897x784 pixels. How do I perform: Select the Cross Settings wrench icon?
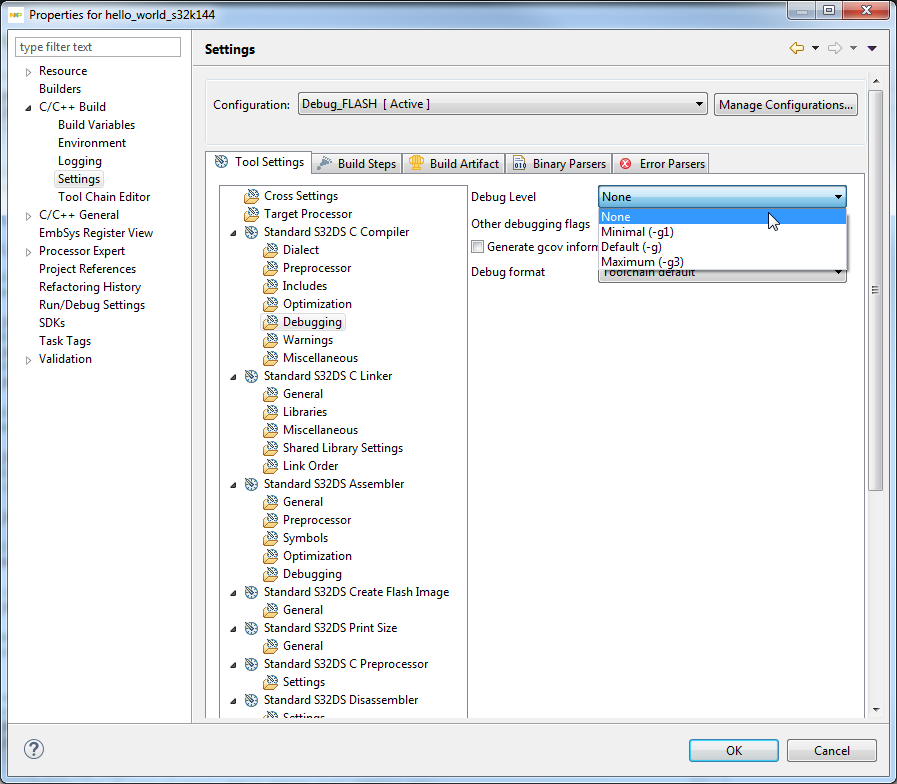click(x=251, y=195)
